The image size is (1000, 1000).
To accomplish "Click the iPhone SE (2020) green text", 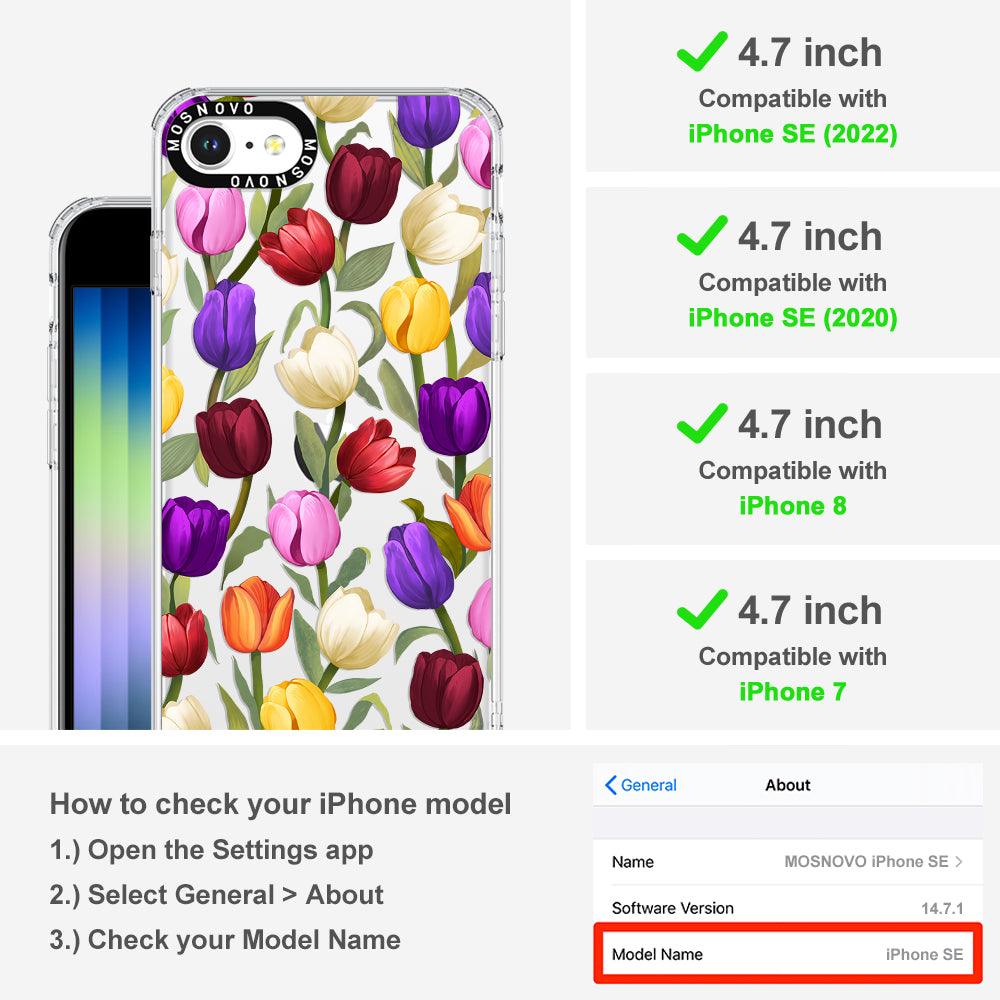I will (793, 318).
